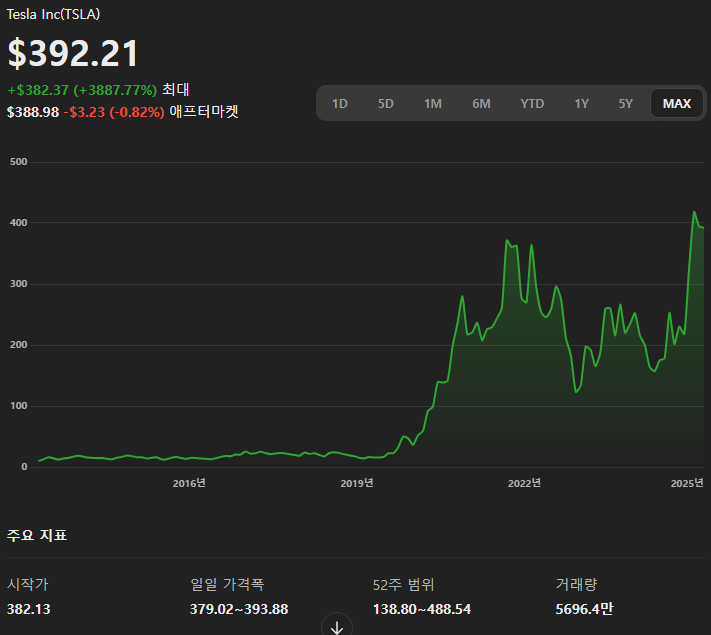This screenshot has width=711, height=635.
Task: Click the 52주 범위 label
Action: click(404, 584)
